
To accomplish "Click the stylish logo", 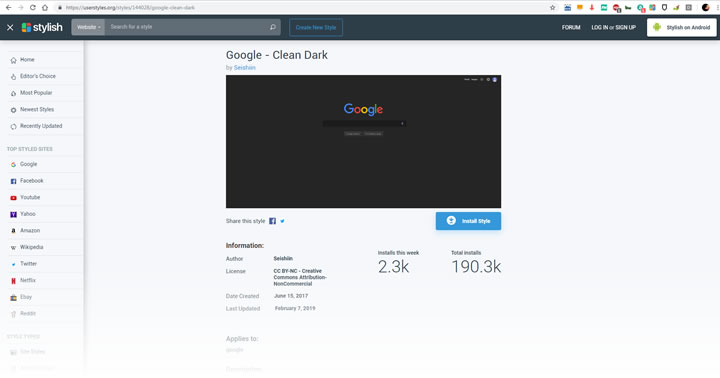I will [42, 27].
